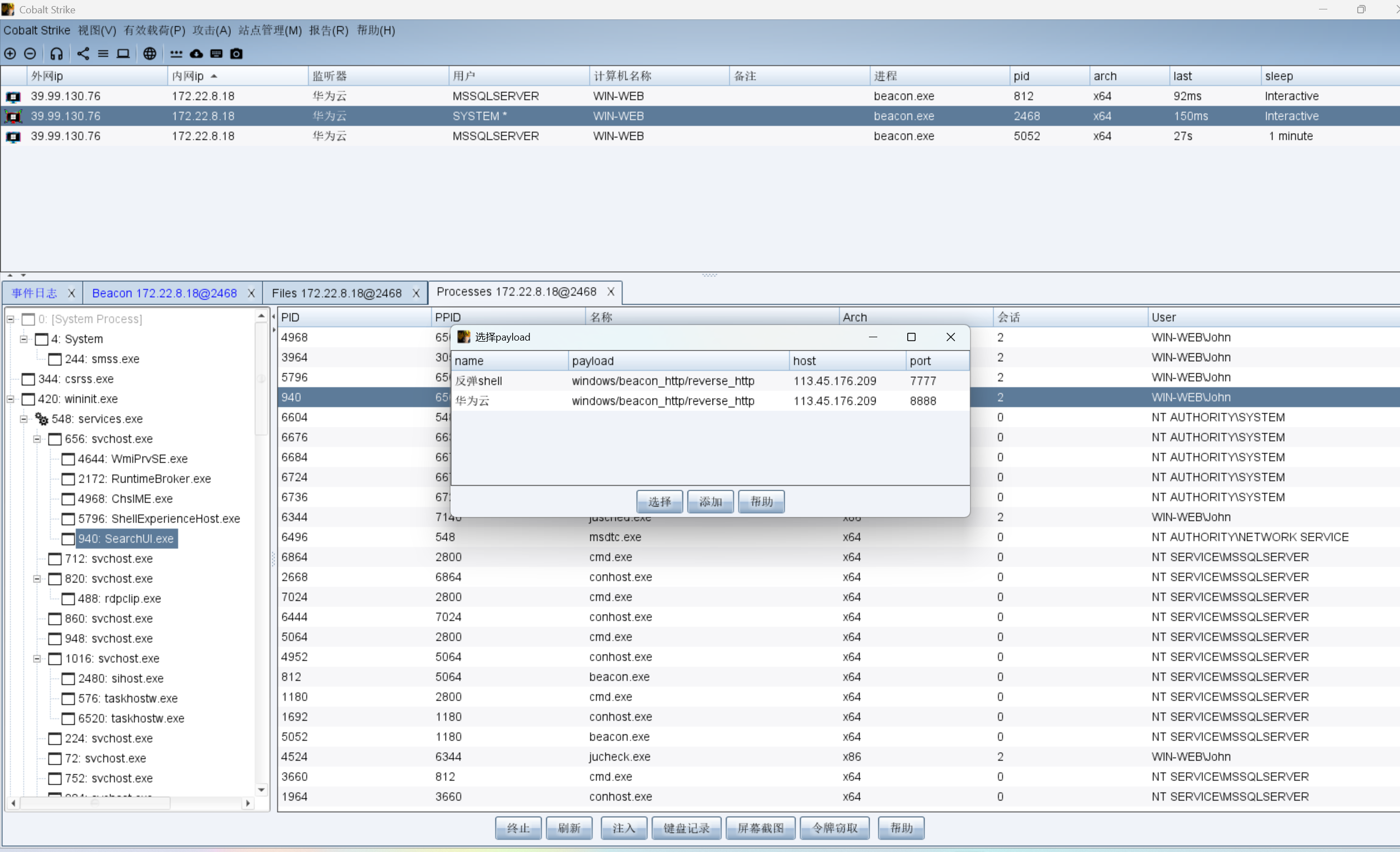
Task: Collapse the 820: svchost.exe tree node
Action: (37, 579)
